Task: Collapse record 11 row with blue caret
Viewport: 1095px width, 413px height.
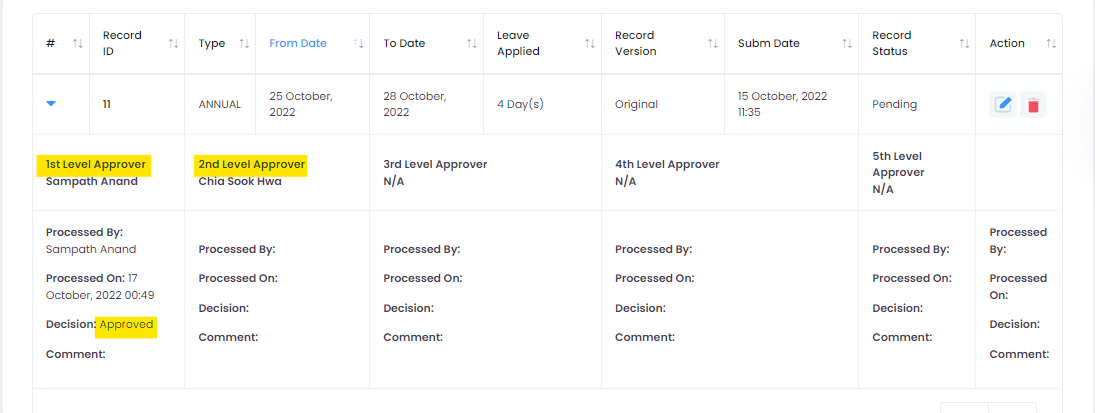Action: pyautogui.click(x=51, y=103)
